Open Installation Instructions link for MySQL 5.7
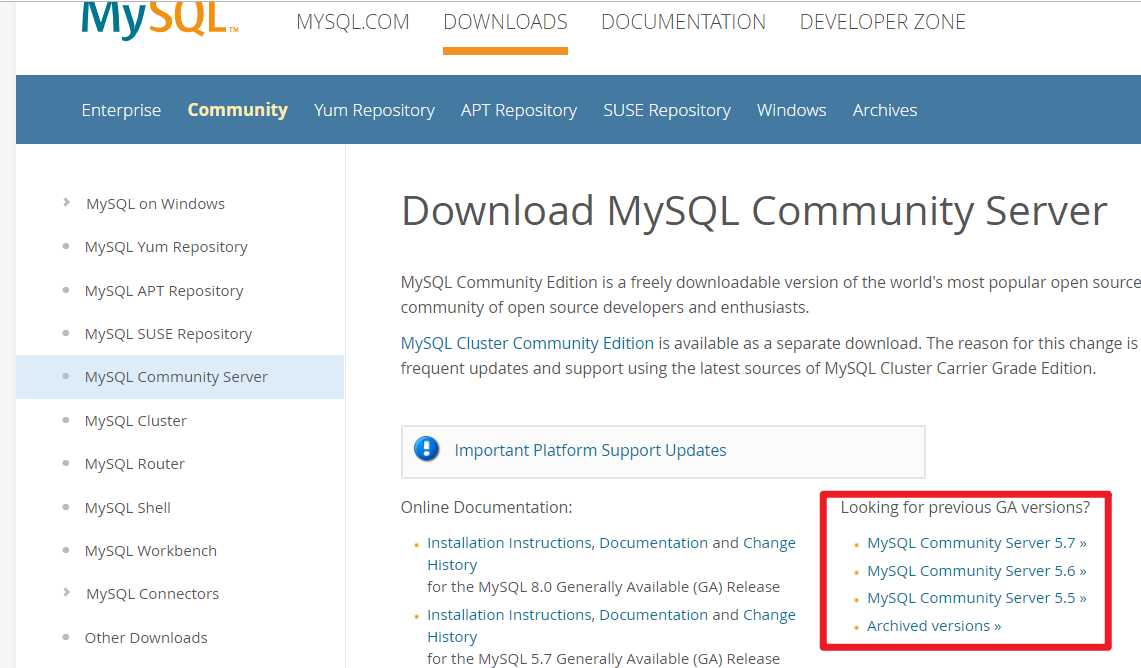1141x668 pixels. (511, 615)
